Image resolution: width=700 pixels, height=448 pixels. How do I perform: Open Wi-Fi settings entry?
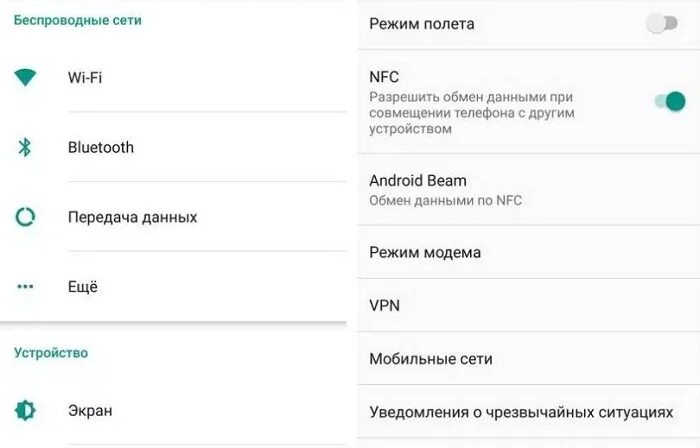(x=173, y=78)
